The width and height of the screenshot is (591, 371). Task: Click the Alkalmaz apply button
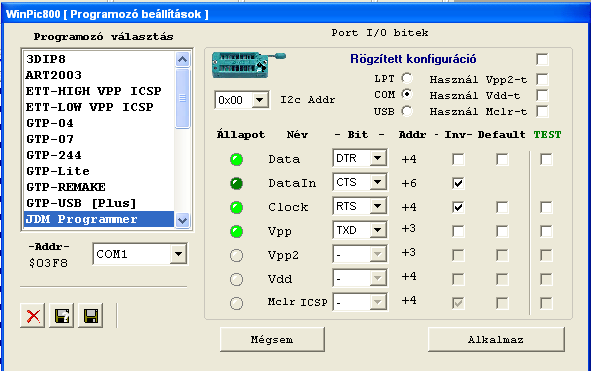coord(496,340)
